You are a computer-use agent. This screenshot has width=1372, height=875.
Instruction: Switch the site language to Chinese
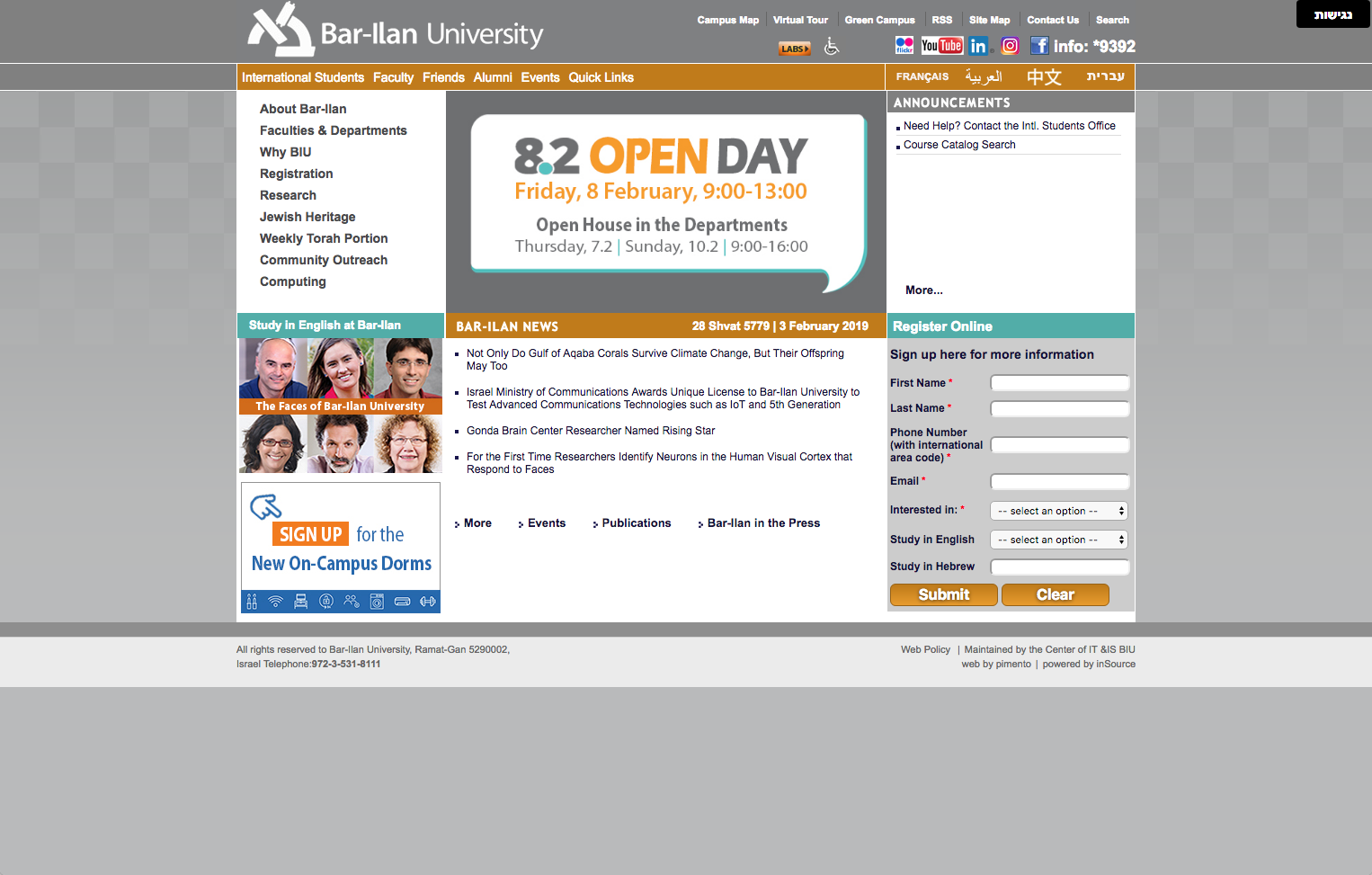[x=1045, y=77]
